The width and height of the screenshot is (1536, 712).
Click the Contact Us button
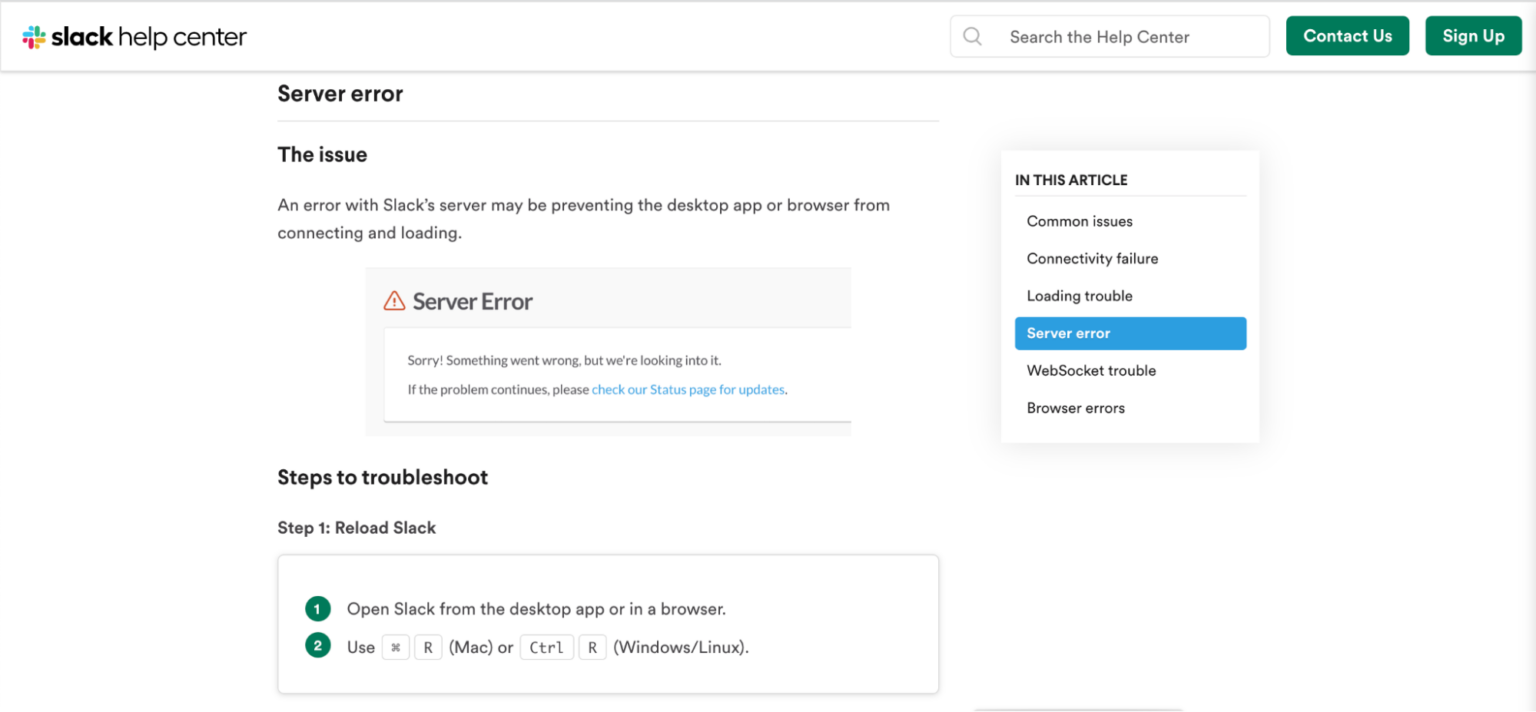[x=1347, y=35]
